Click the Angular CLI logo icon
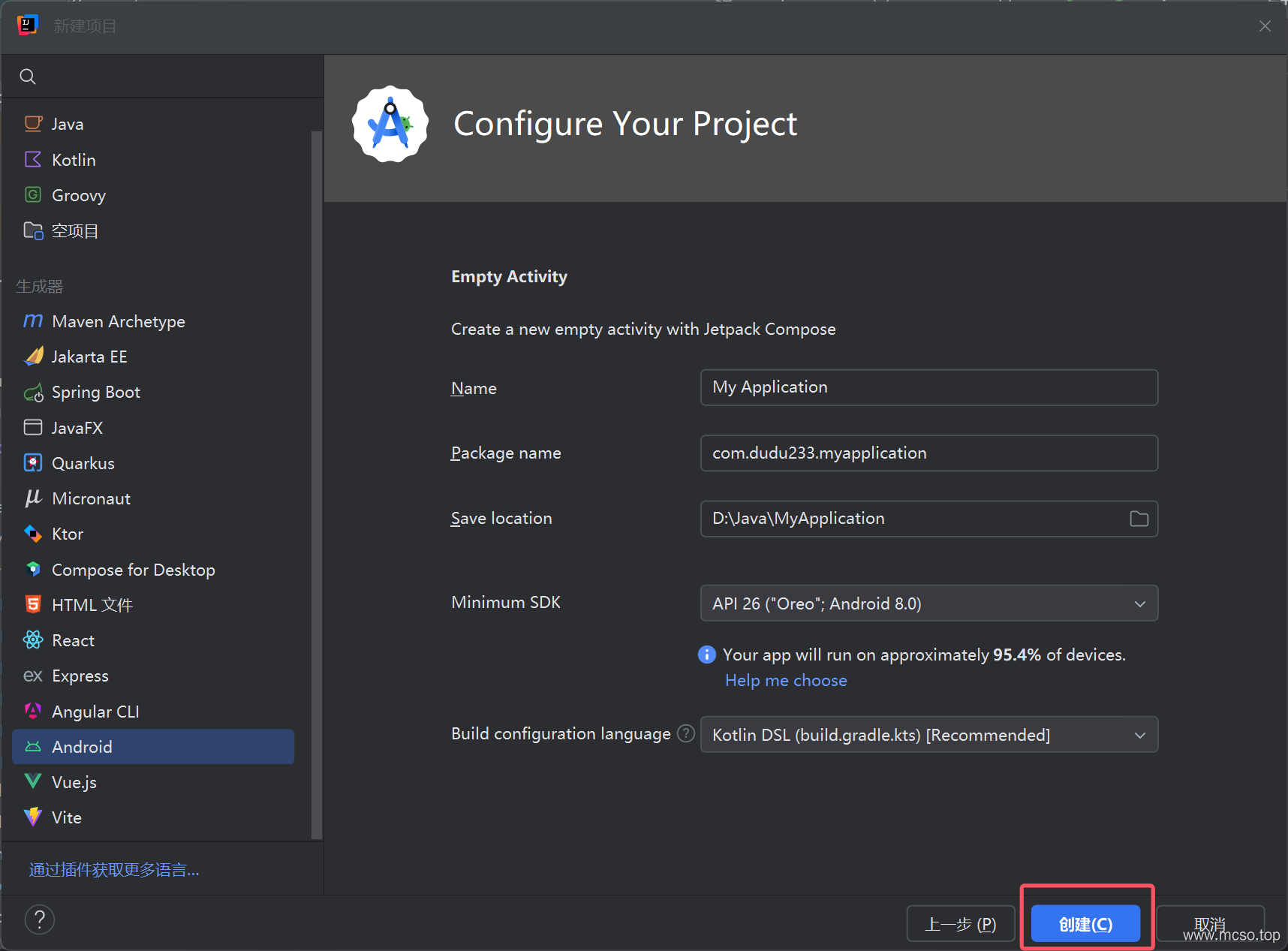 tap(33, 711)
